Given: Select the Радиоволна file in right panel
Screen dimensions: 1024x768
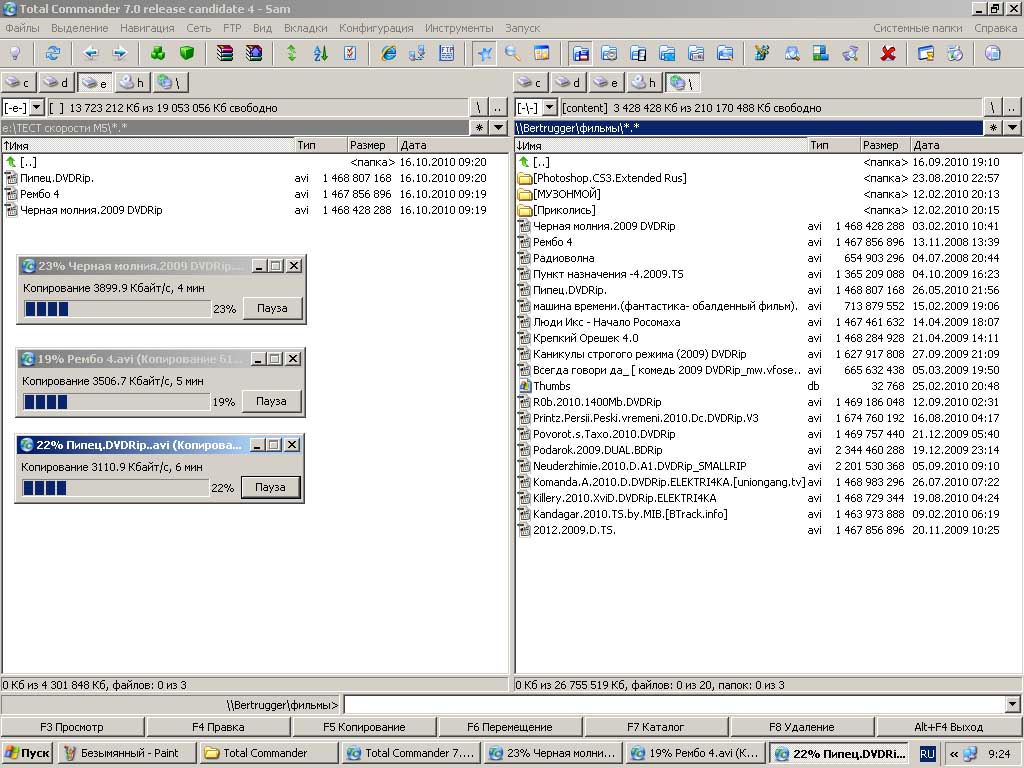Looking at the screenshot, I should [x=563, y=258].
